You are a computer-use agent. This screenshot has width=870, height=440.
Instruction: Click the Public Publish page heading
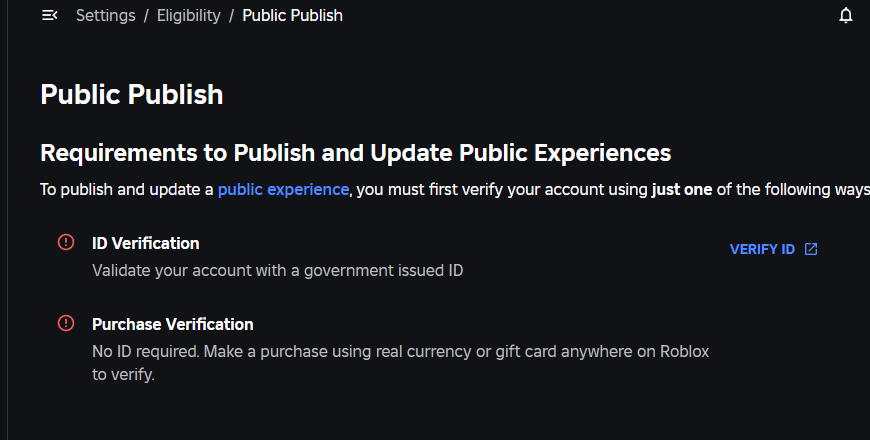click(131, 96)
